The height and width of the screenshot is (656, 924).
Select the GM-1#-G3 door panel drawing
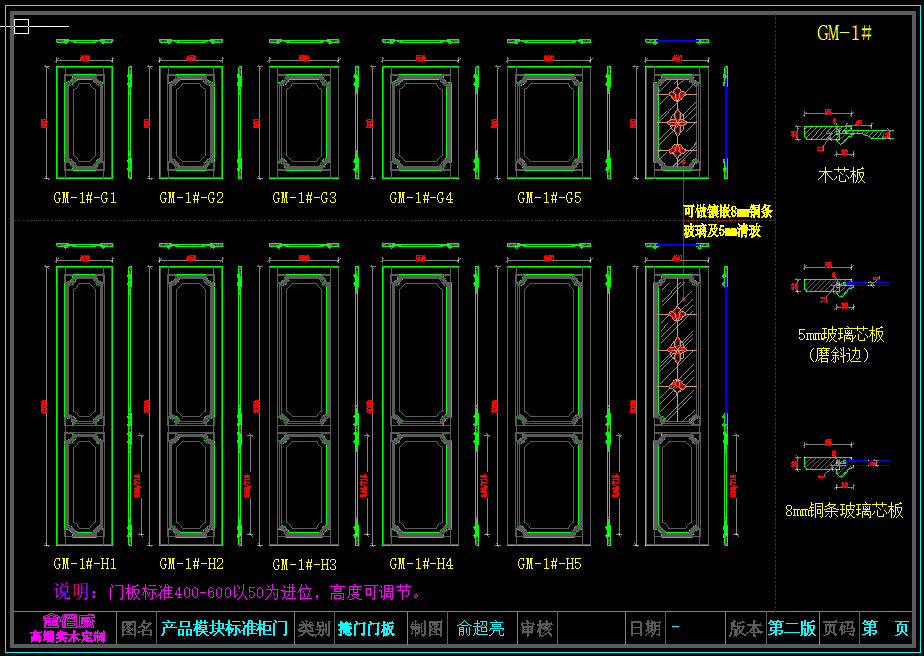click(304, 123)
